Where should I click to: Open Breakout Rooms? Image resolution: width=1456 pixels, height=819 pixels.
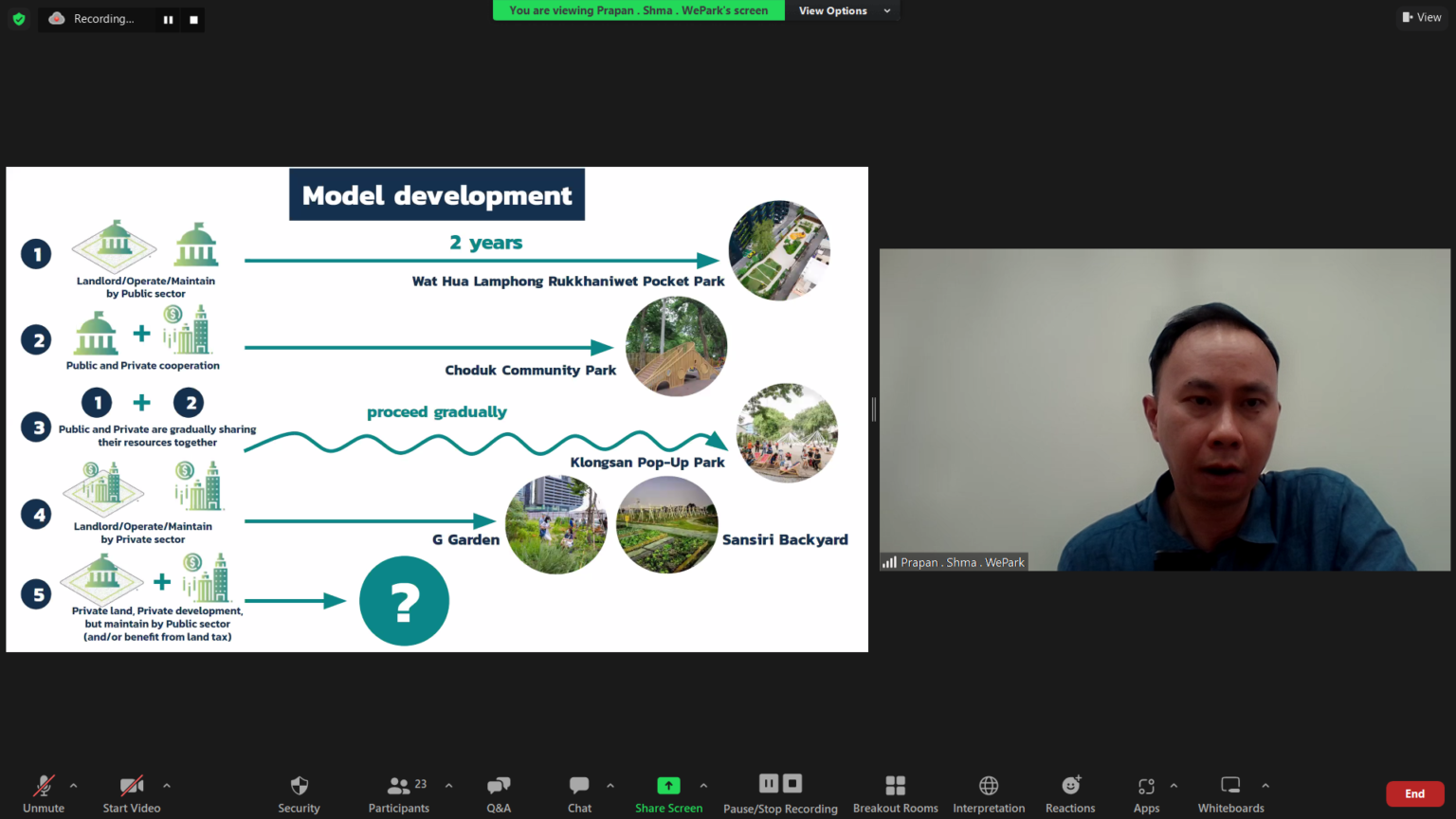coord(895,792)
